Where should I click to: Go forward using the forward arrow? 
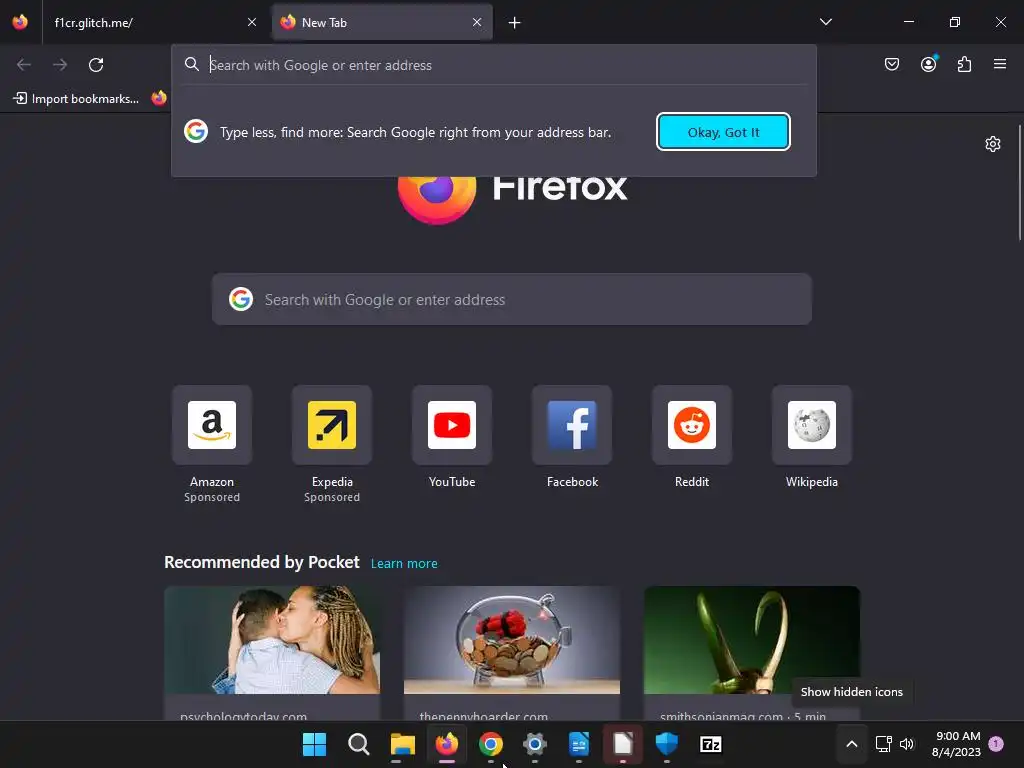point(60,65)
